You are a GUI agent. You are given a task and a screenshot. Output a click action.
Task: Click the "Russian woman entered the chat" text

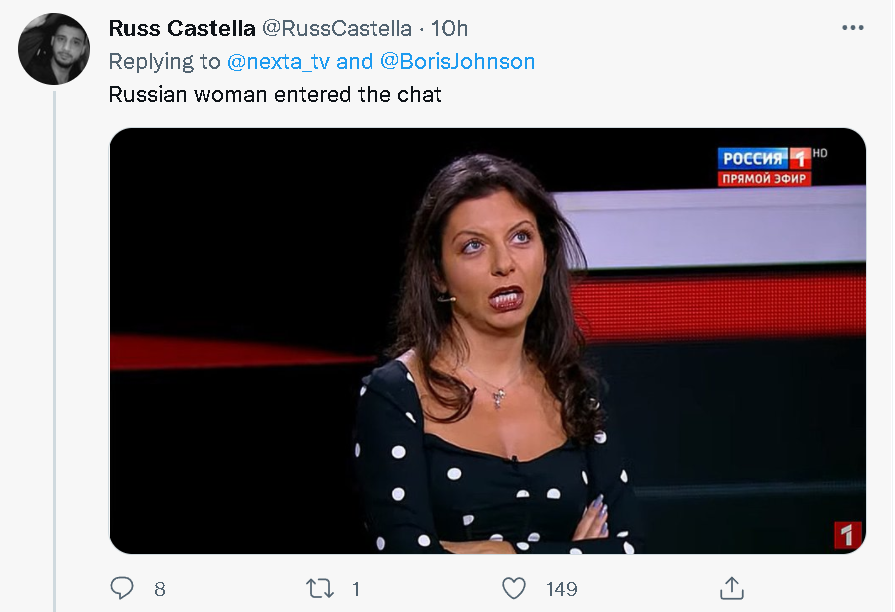tap(274, 95)
